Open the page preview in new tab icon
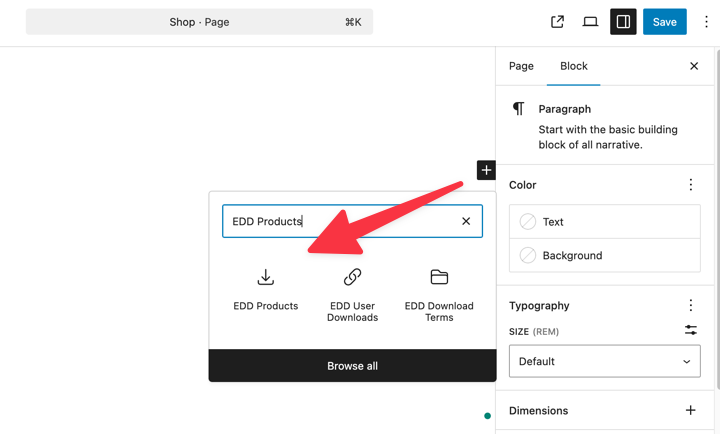Image resolution: width=720 pixels, height=434 pixels. (557, 22)
